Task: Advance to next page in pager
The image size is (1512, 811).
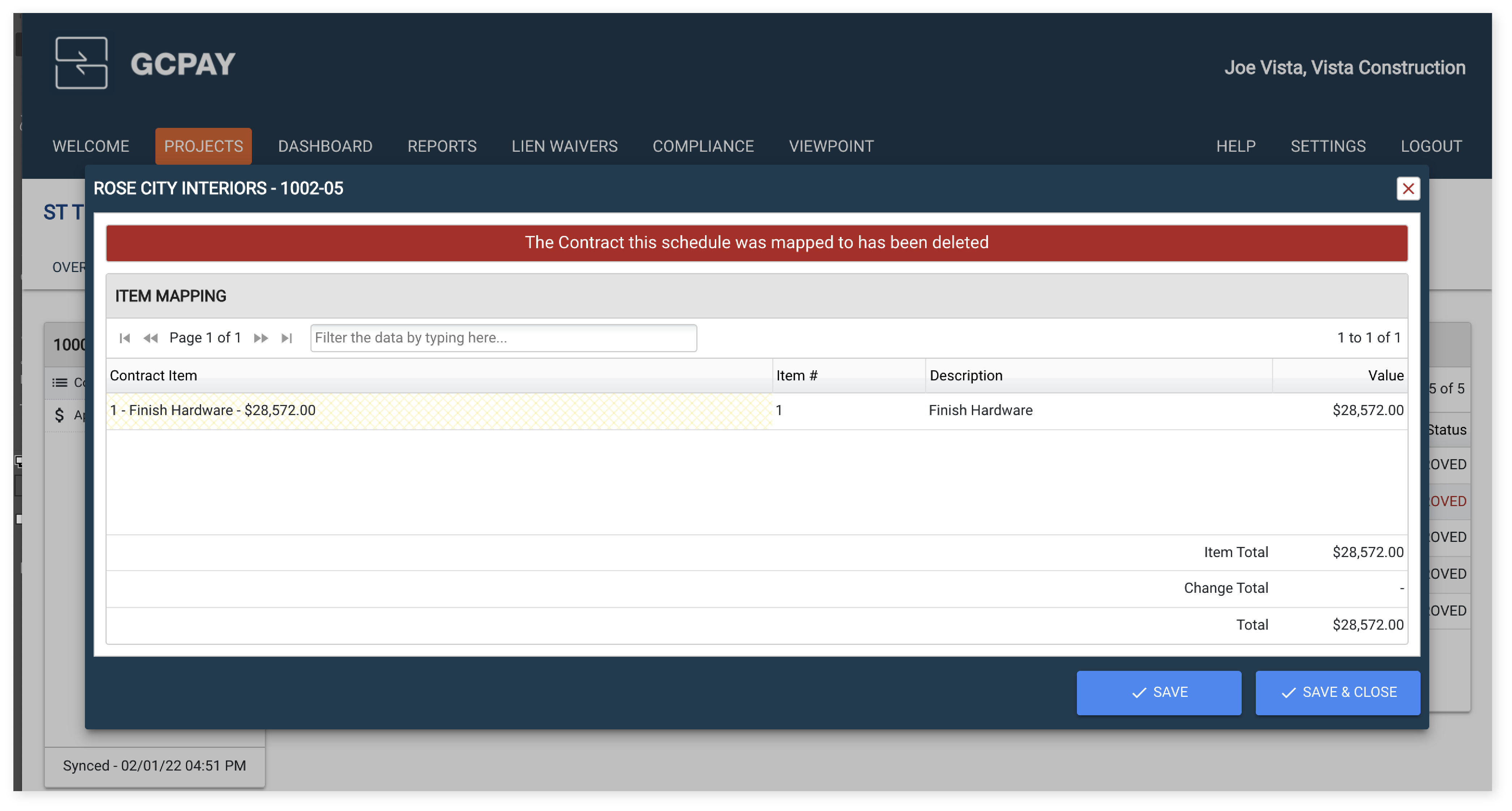Action: coord(261,338)
